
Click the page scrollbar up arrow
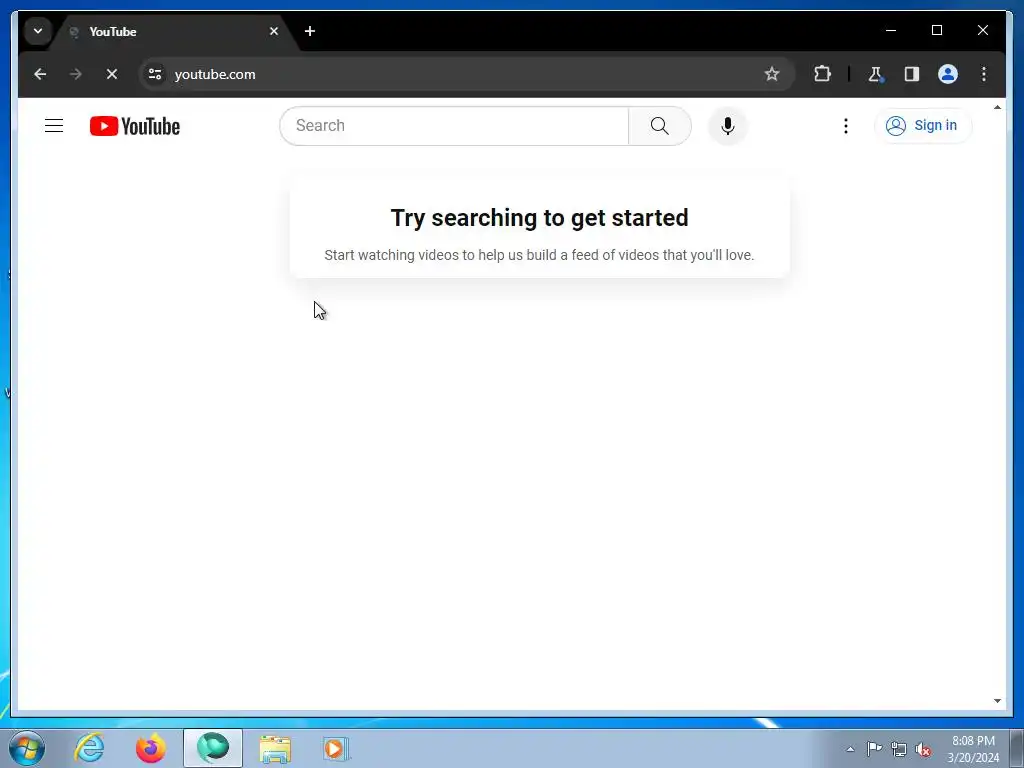(x=997, y=107)
